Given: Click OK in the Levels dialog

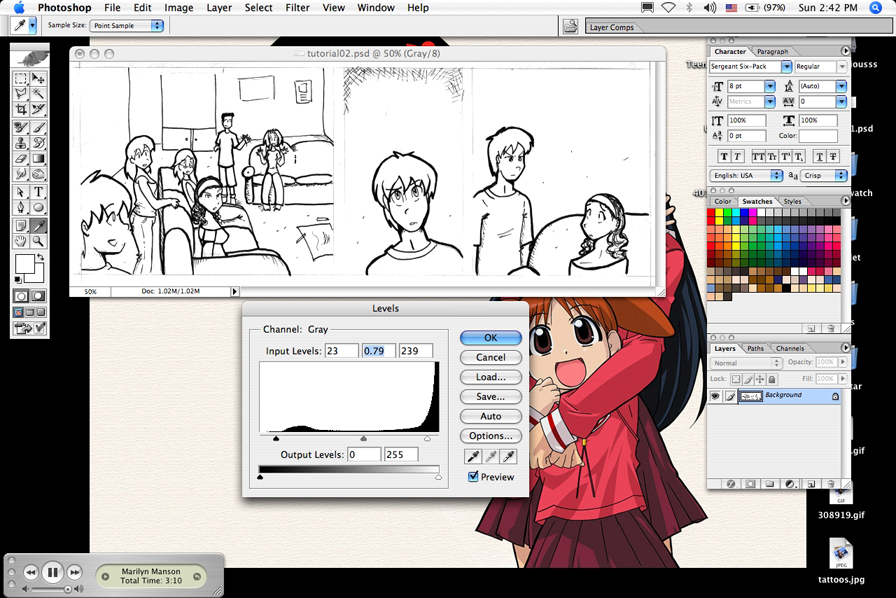Looking at the screenshot, I should [x=490, y=338].
